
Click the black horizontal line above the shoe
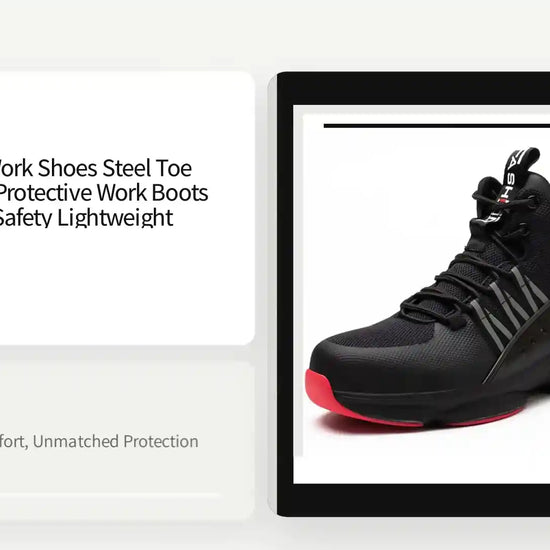click(x=437, y=126)
